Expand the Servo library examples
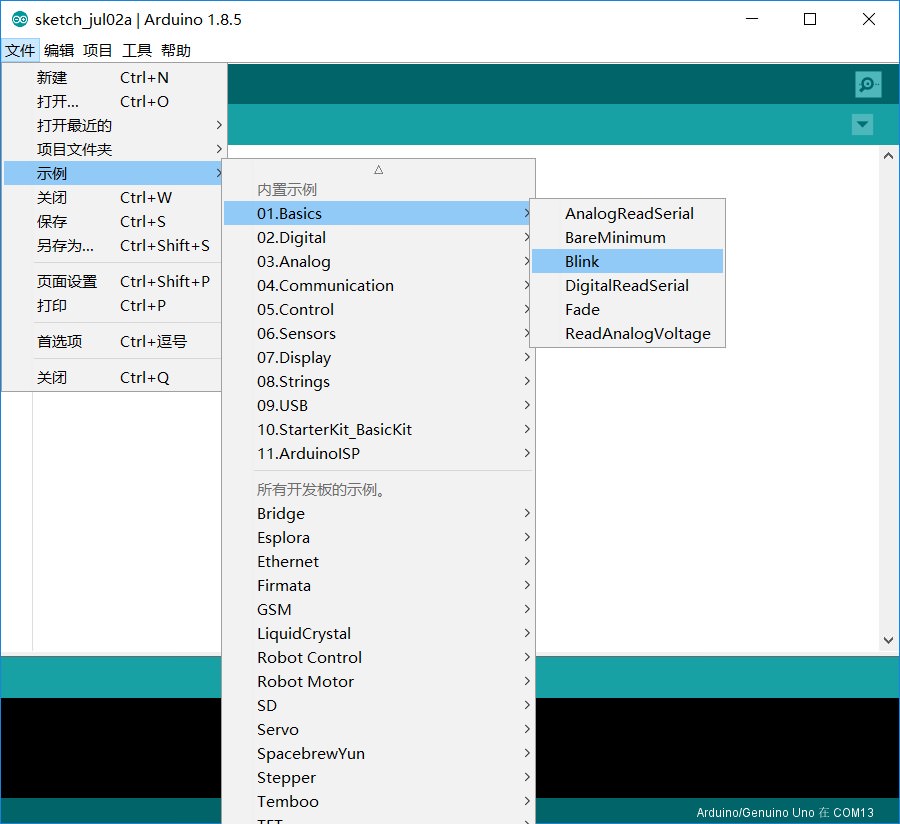The width and height of the screenshot is (900, 824). (378, 729)
